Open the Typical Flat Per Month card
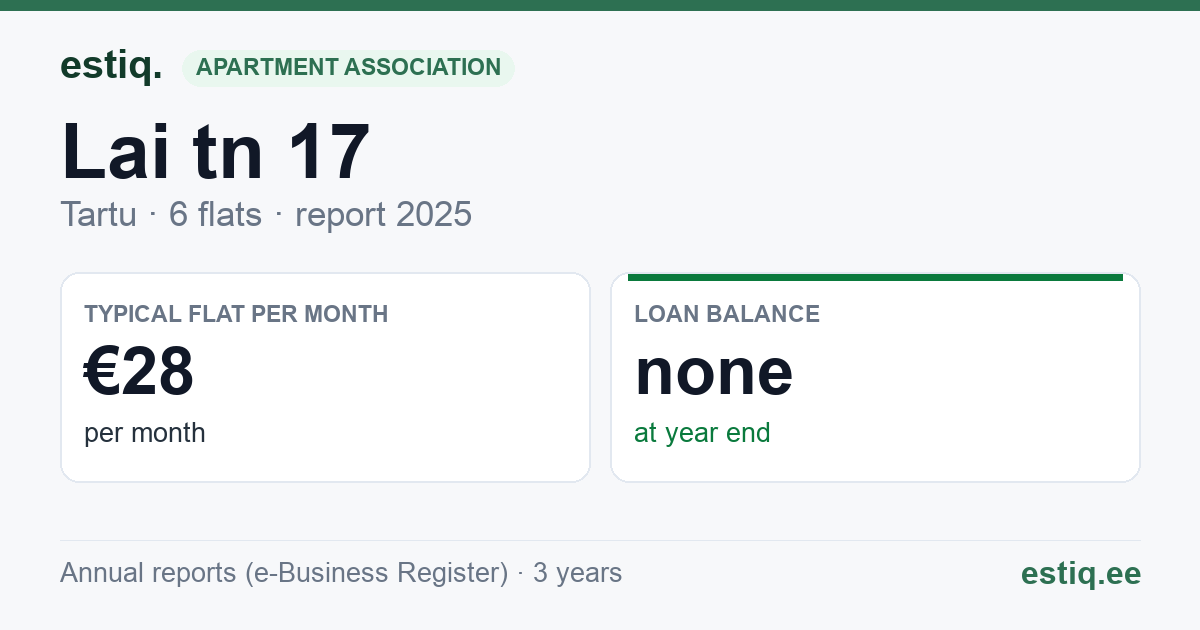Image resolution: width=1200 pixels, height=630 pixels. [x=325, y=377]
